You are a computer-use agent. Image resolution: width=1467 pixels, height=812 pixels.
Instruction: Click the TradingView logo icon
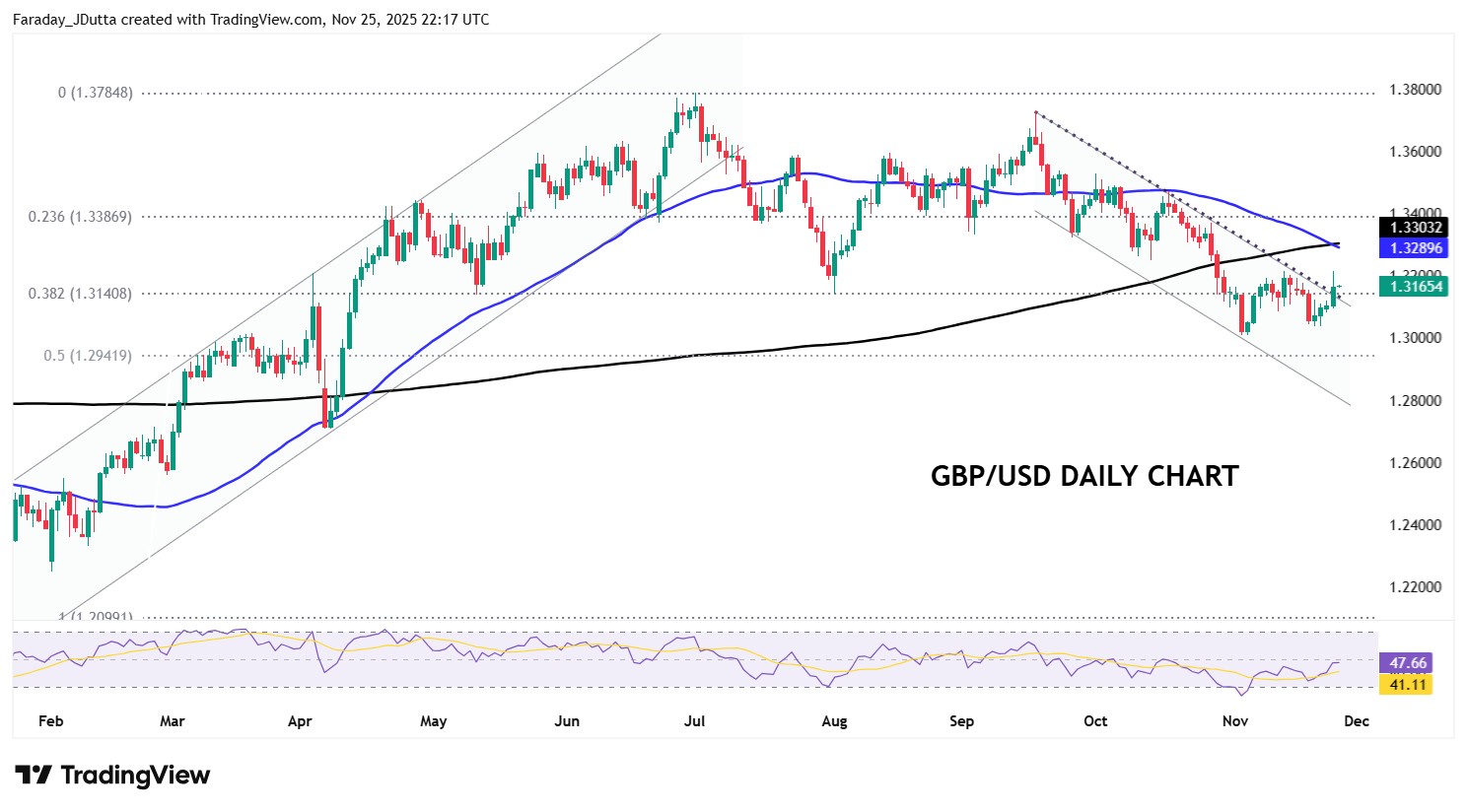33,776
